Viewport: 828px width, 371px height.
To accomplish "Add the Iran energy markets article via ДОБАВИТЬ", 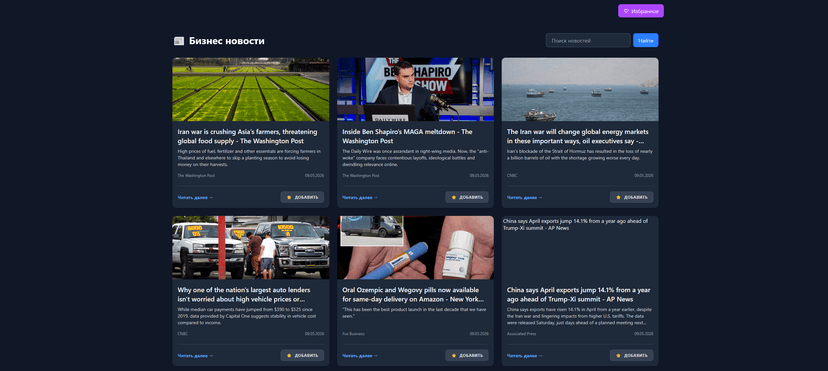I will 632,197.
